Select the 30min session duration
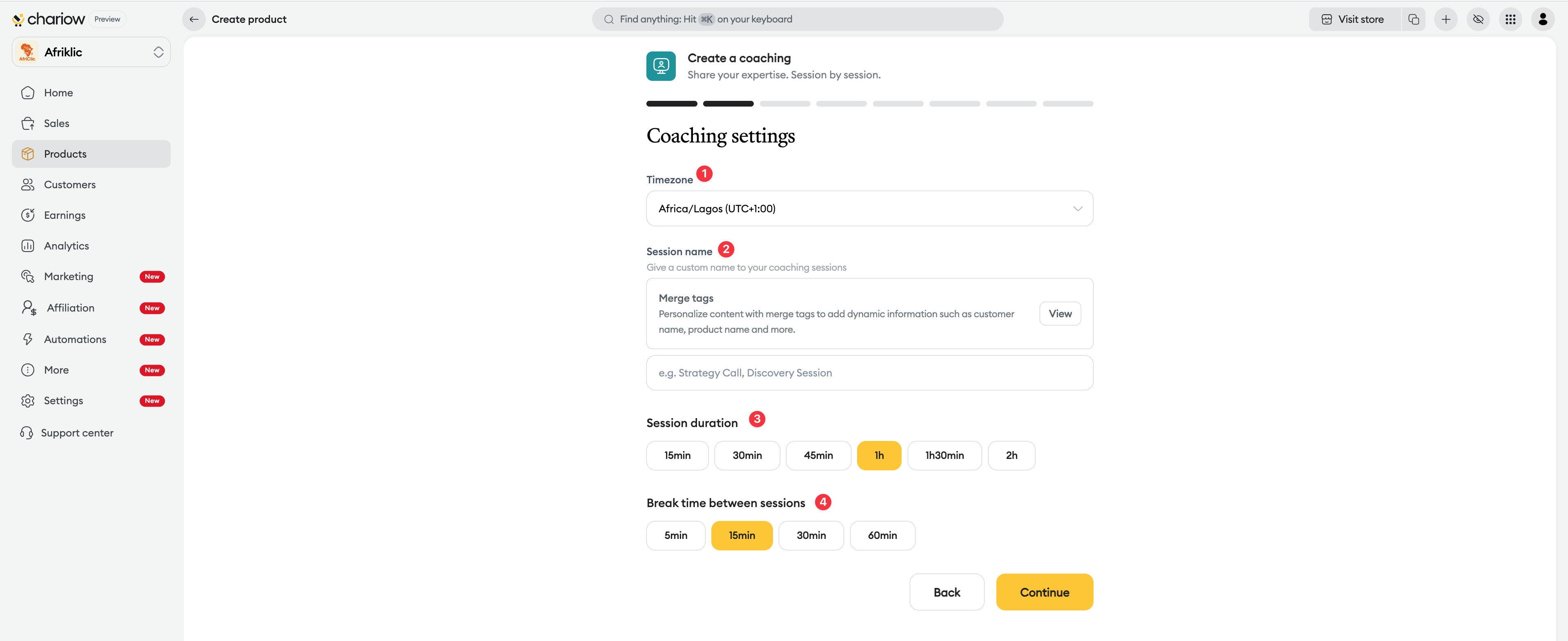The width and height of the screenshot is (1568, 641). pos(747,455)
